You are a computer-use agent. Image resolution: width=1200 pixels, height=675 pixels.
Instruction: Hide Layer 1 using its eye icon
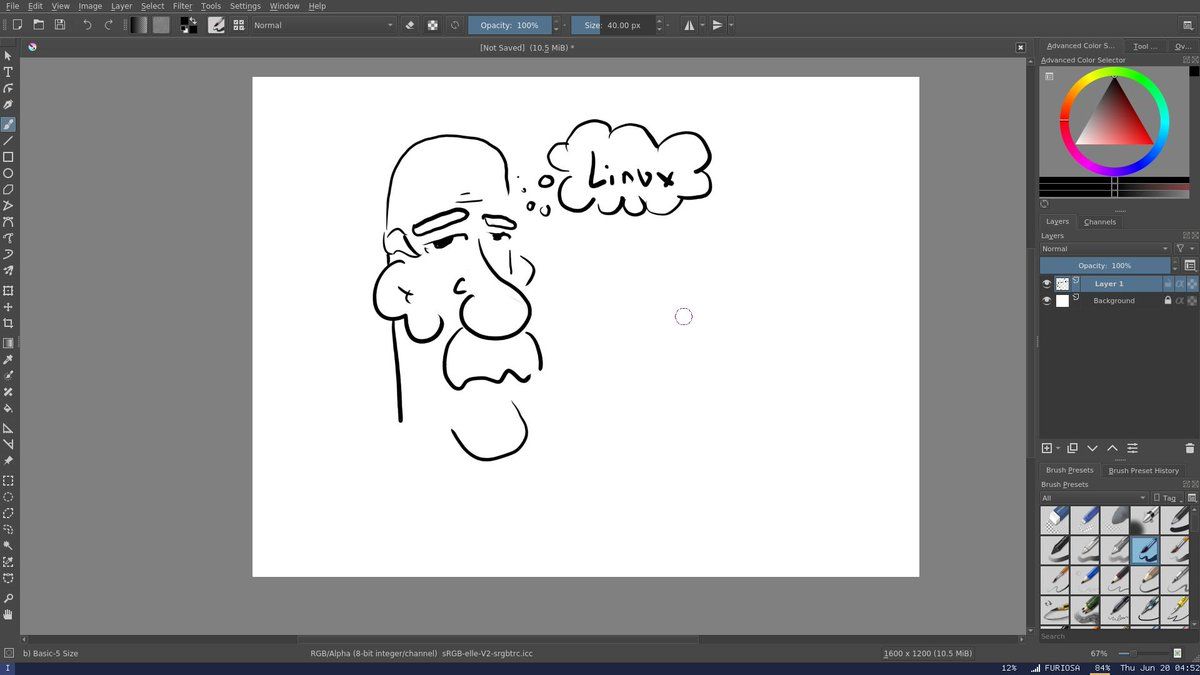1047,284
